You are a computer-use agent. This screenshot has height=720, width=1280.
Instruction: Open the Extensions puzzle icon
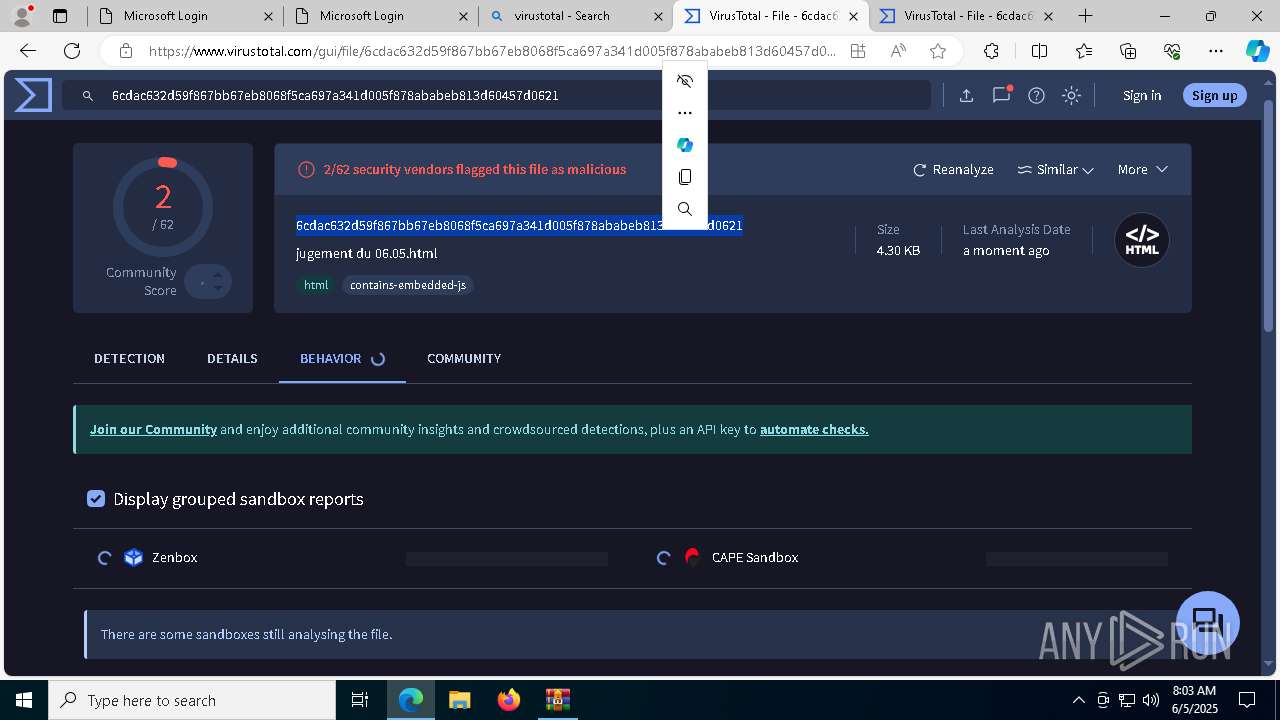(x=991, y=51)
